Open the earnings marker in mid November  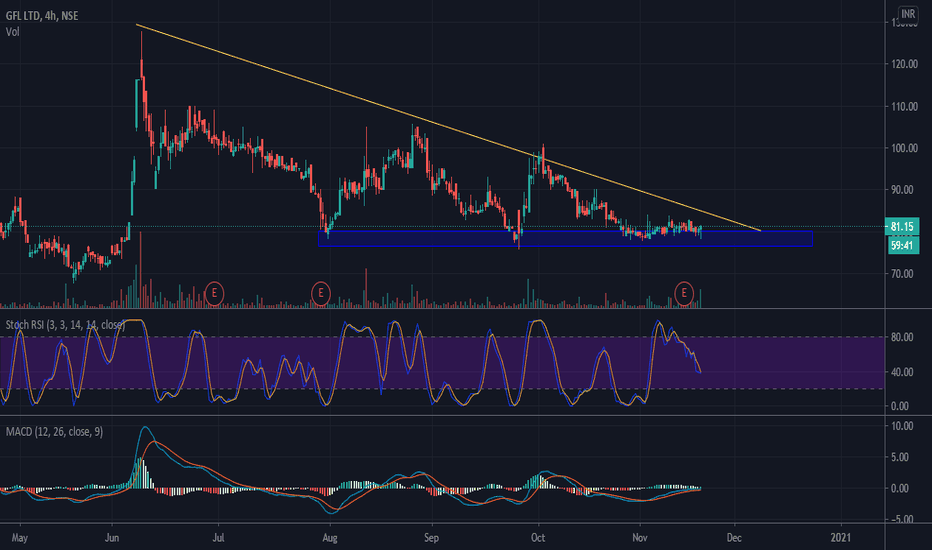(684, 293)
